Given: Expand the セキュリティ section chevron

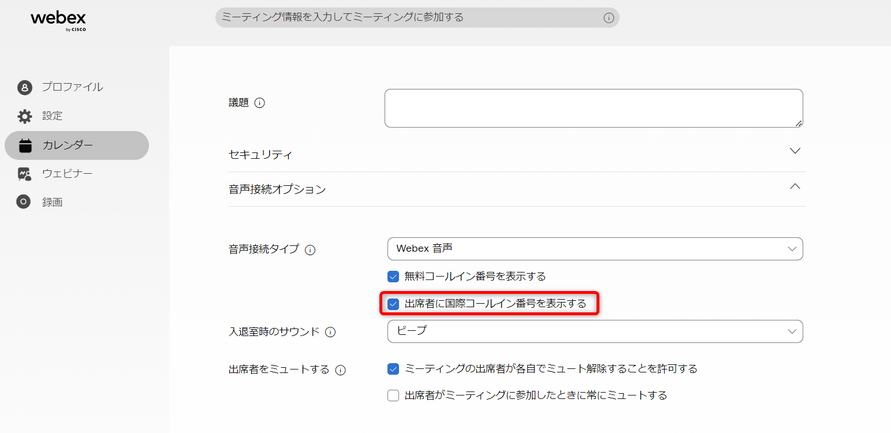Looking at the screenshot, I should click(795, 151).
